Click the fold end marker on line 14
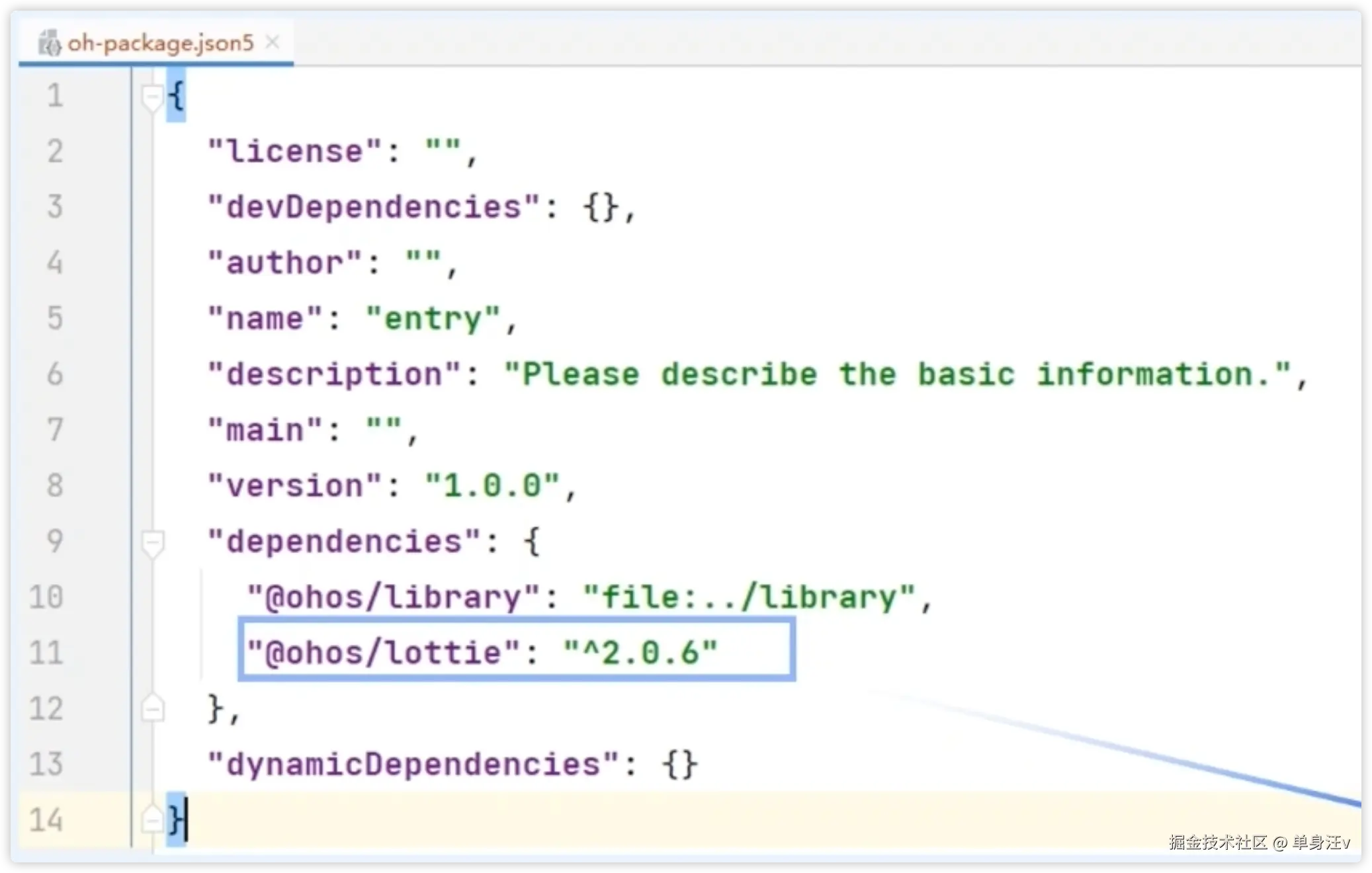Viewport: 1372px width, 873px height. tap(152, 820)
